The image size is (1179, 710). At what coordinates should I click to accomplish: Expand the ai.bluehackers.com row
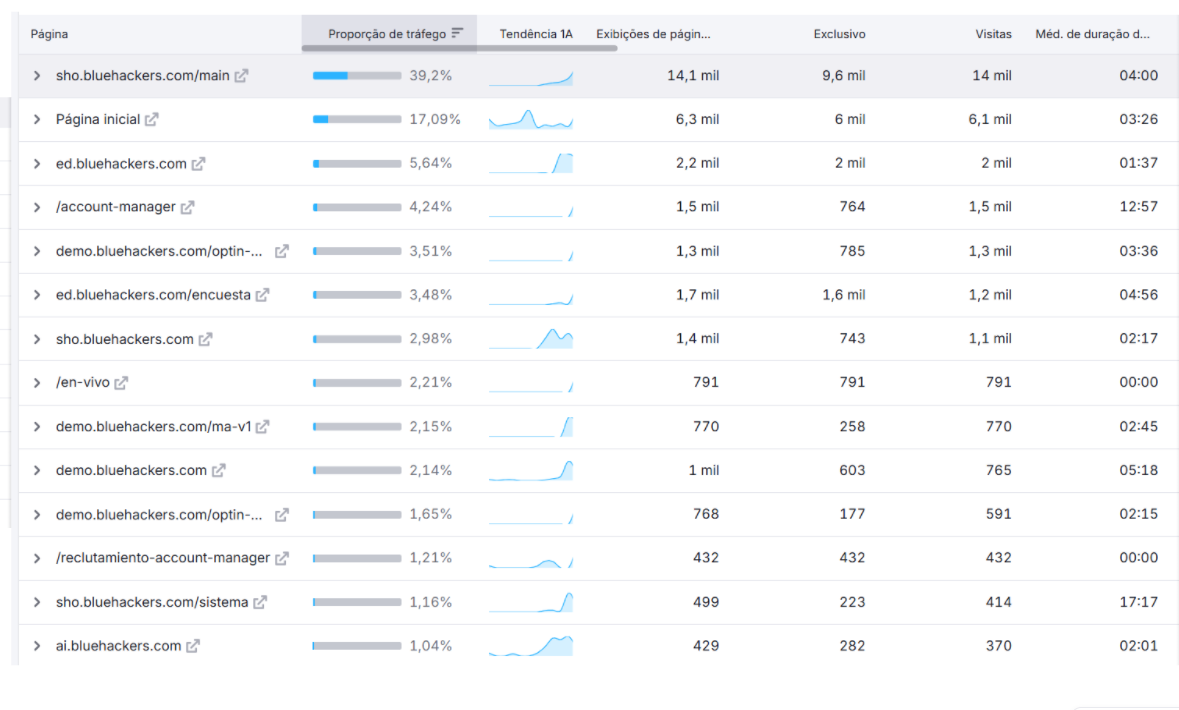coord(37,646)
